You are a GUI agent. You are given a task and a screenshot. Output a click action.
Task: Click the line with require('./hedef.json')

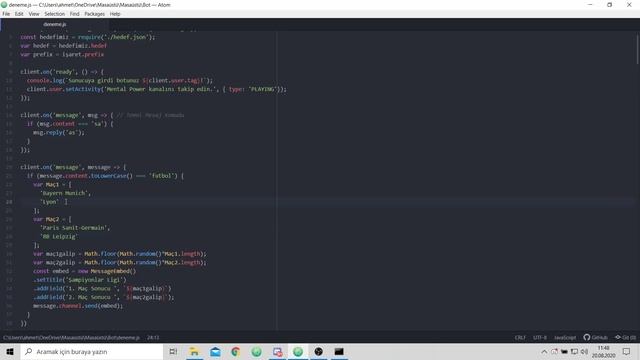(x=88, y=37)
